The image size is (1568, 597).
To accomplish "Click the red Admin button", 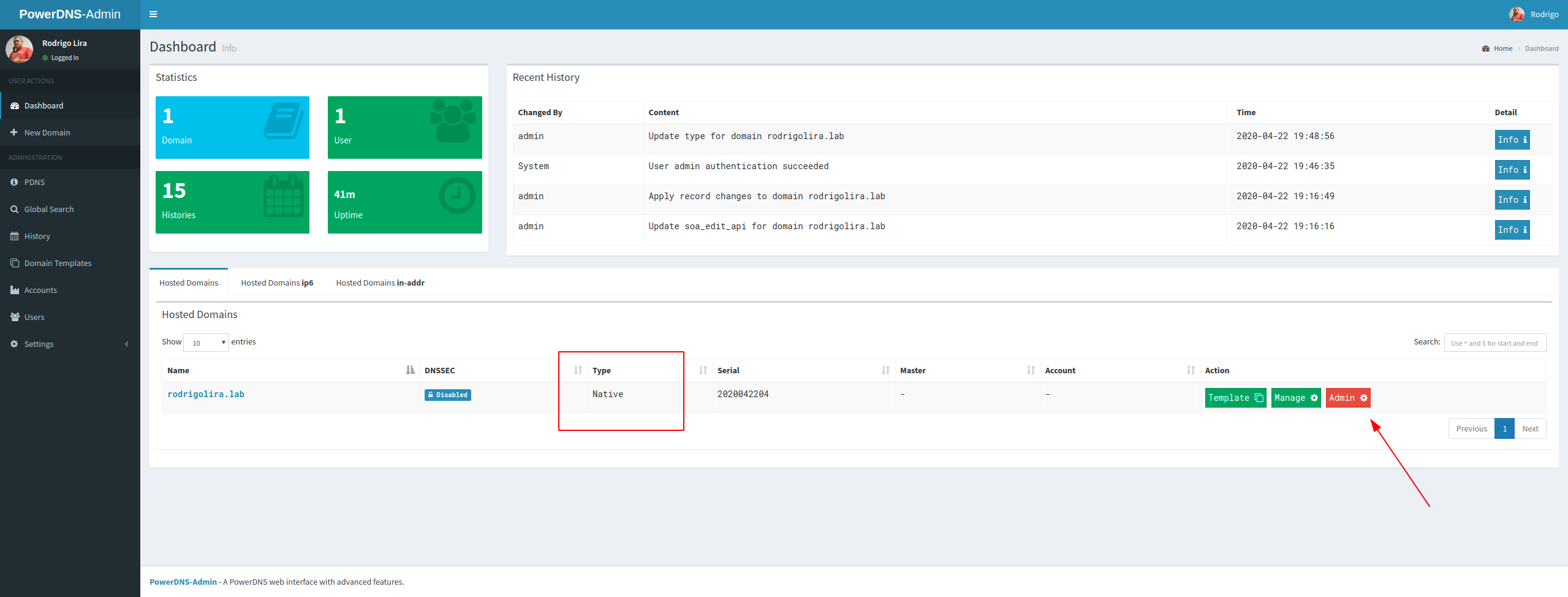I will coord(1347,398).
